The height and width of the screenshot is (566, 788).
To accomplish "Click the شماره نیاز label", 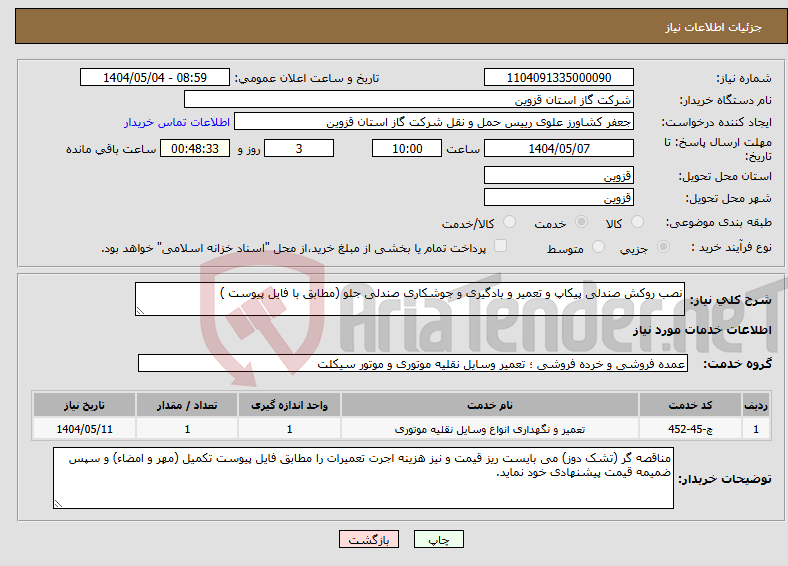I will click(x=744, y=78).
